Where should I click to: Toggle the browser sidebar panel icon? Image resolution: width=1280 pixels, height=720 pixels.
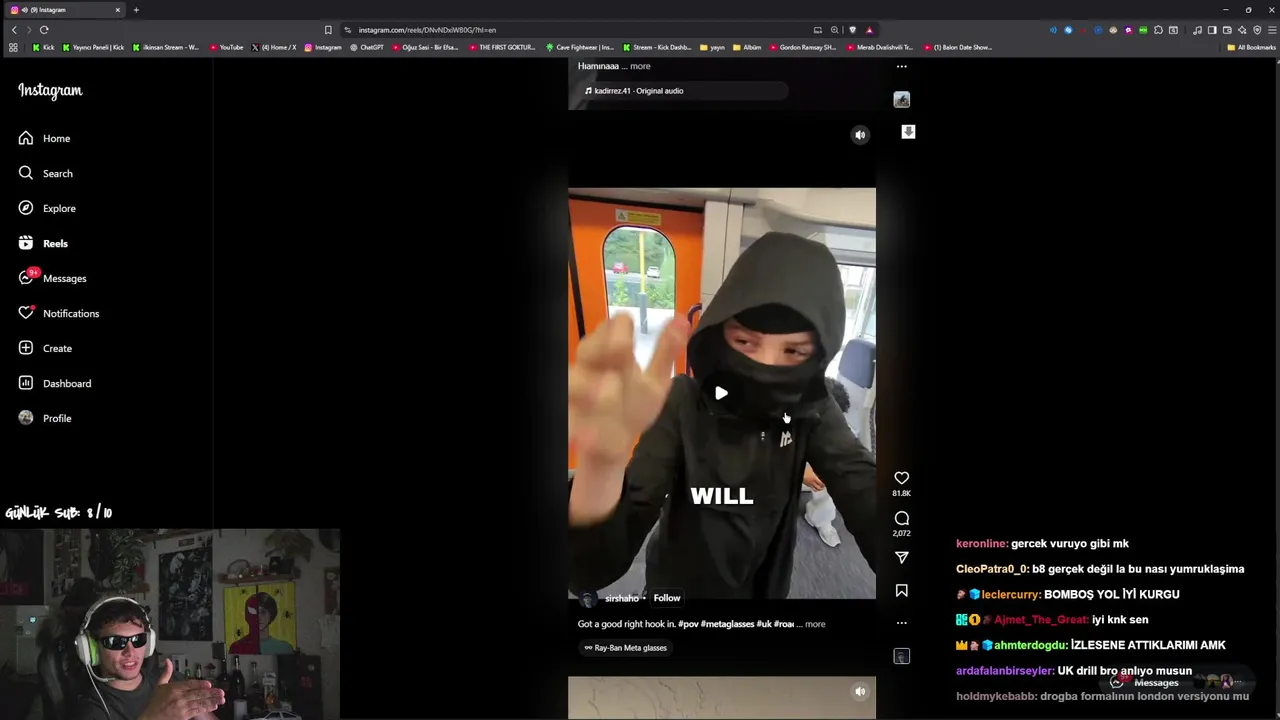1211,30
